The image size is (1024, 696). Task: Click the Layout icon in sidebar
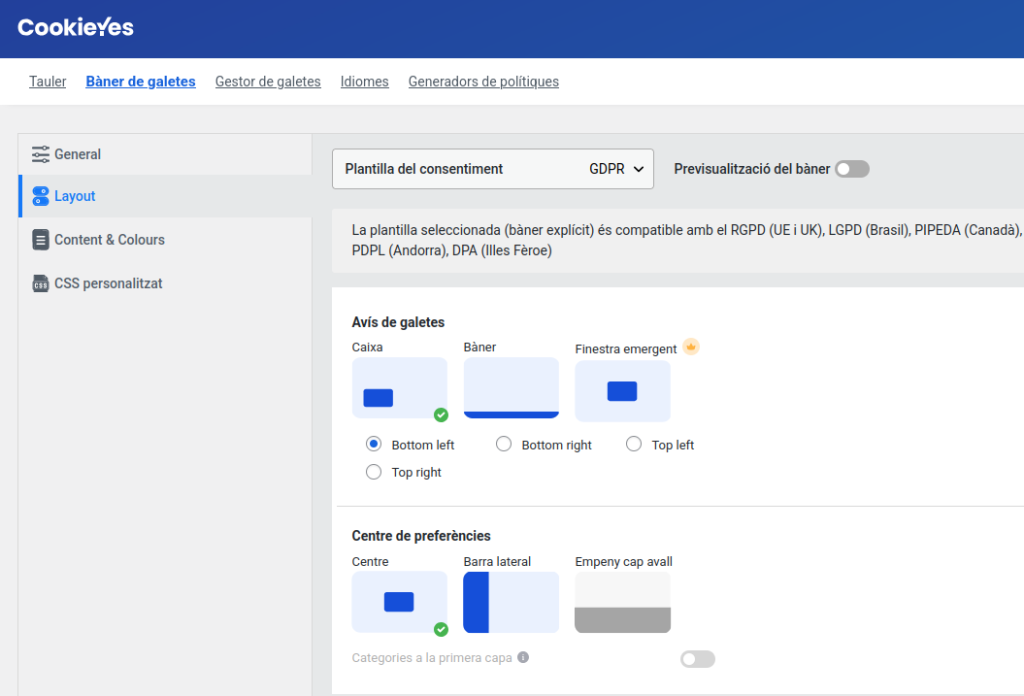(40, 196)
